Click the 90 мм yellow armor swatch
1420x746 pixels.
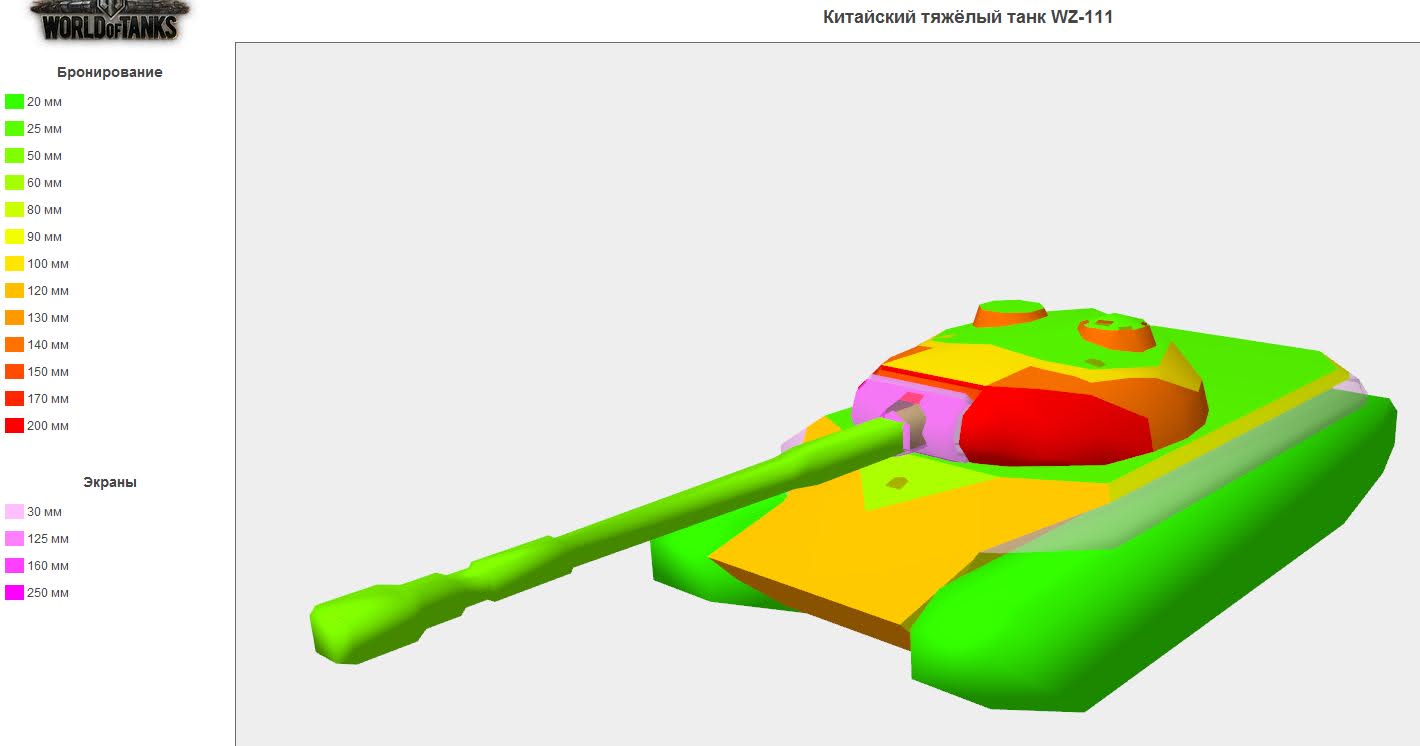tap(14, 237)
